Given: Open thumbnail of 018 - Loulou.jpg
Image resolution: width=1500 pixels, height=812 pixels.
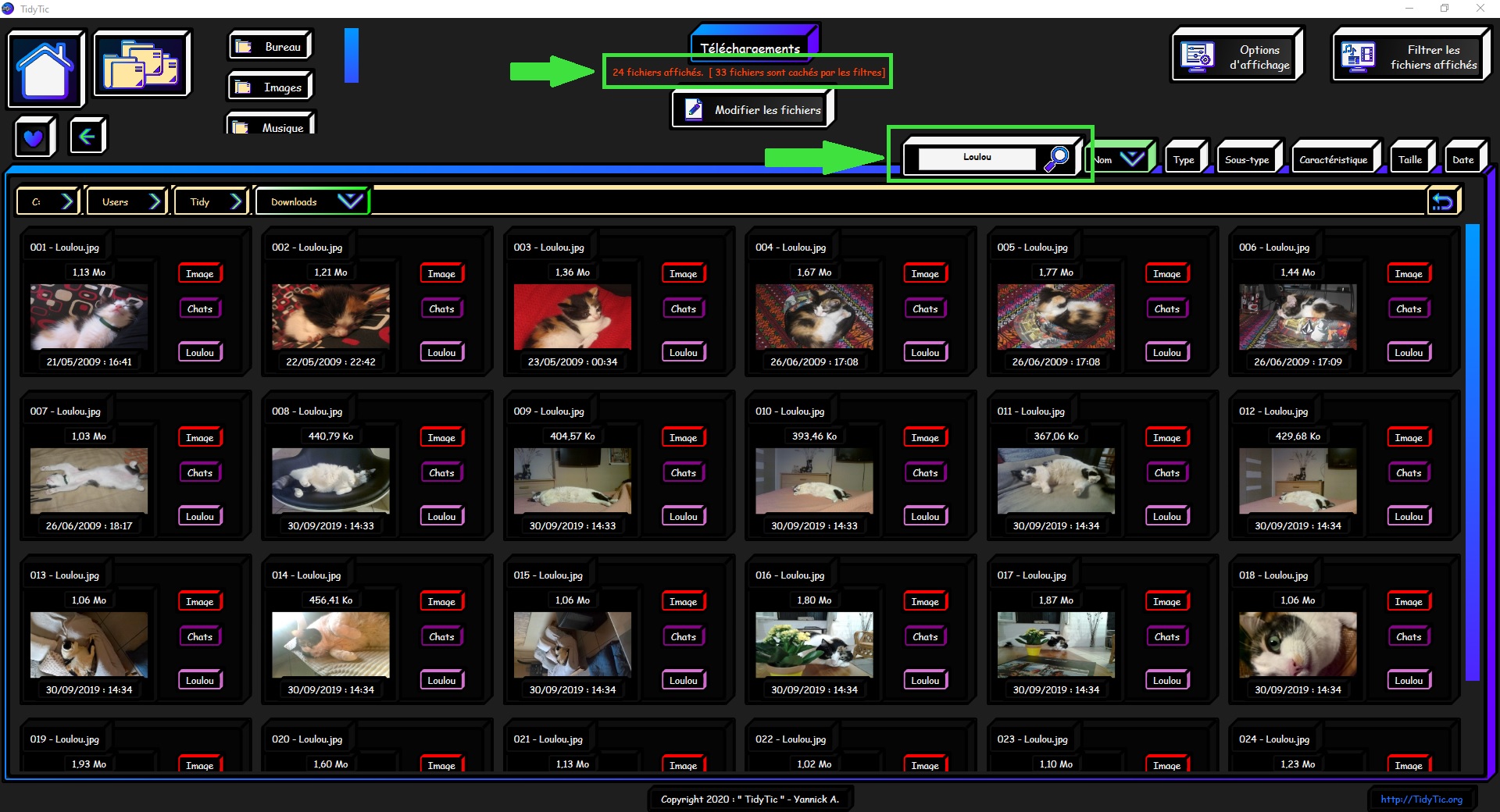Looking at the screenshot, I should click(1298, 644).
